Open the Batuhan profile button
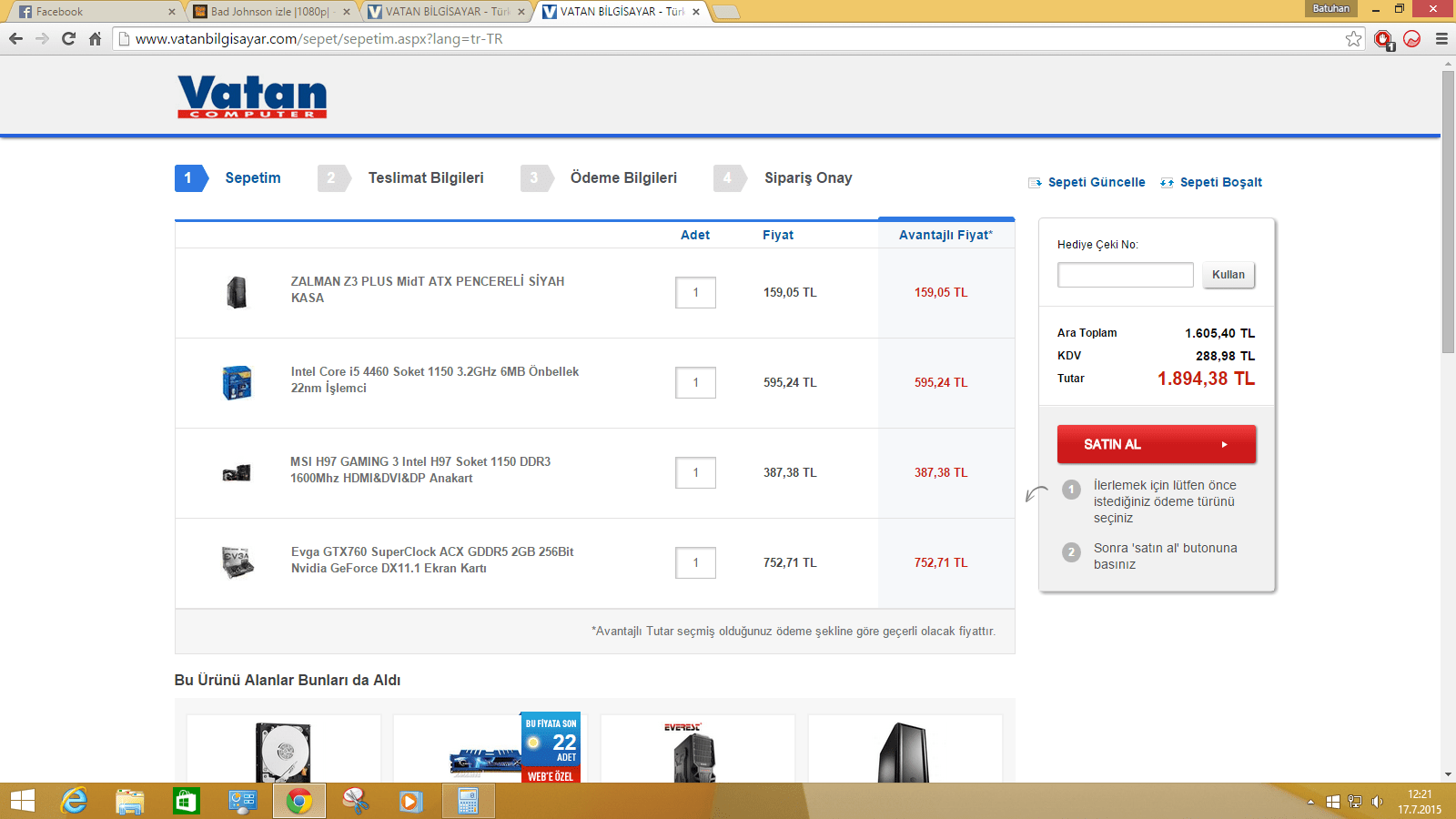 point(1330,8)
